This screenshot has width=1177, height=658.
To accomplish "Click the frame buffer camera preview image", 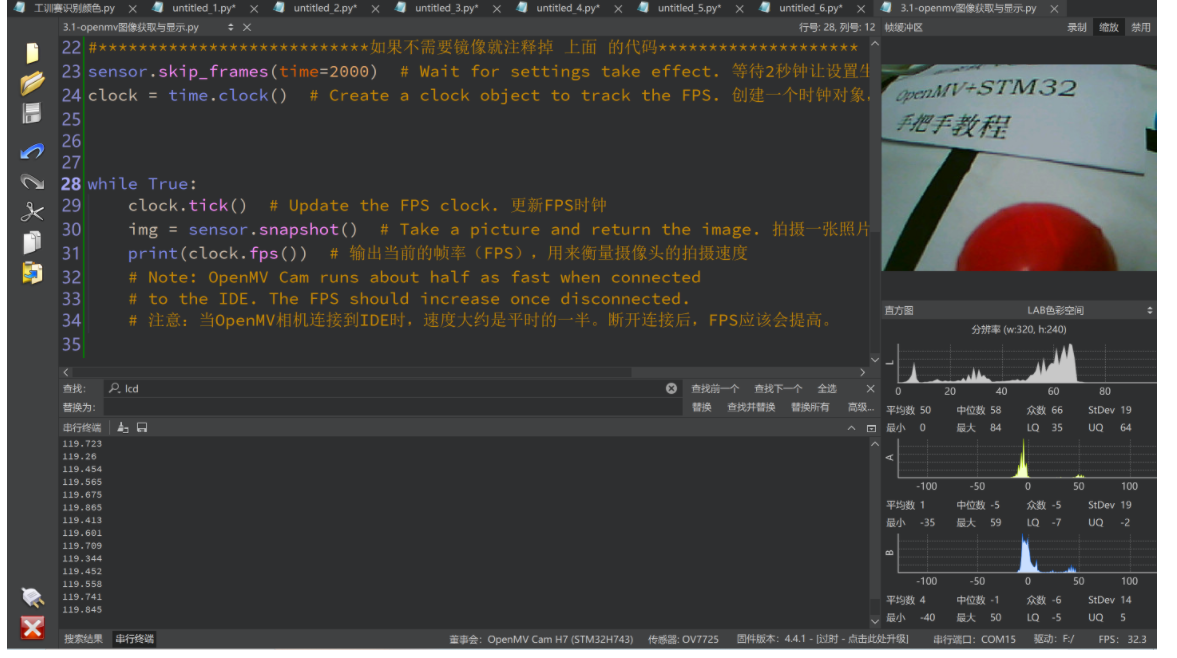I will 1019,167.
